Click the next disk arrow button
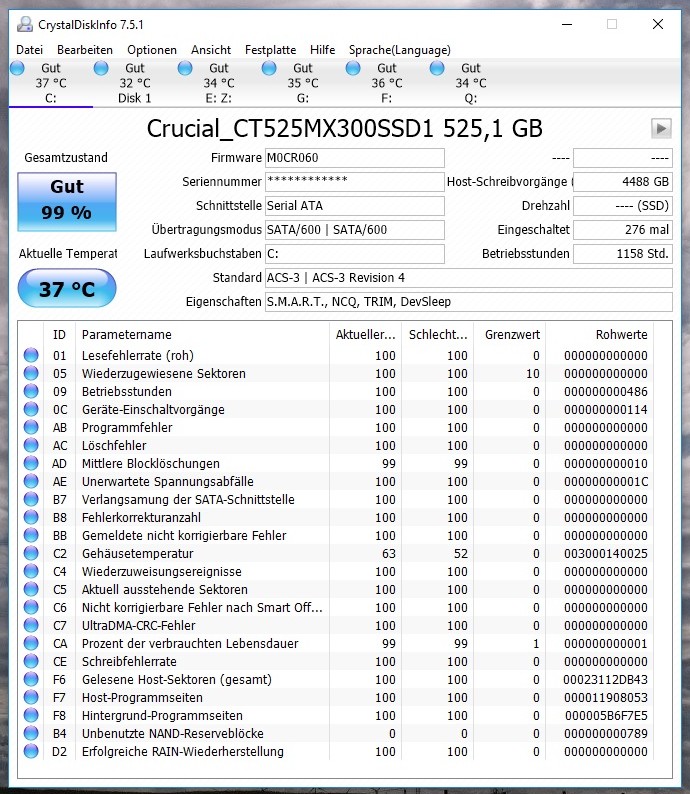This screenshot has width=690, height=794. pos(661,129)
